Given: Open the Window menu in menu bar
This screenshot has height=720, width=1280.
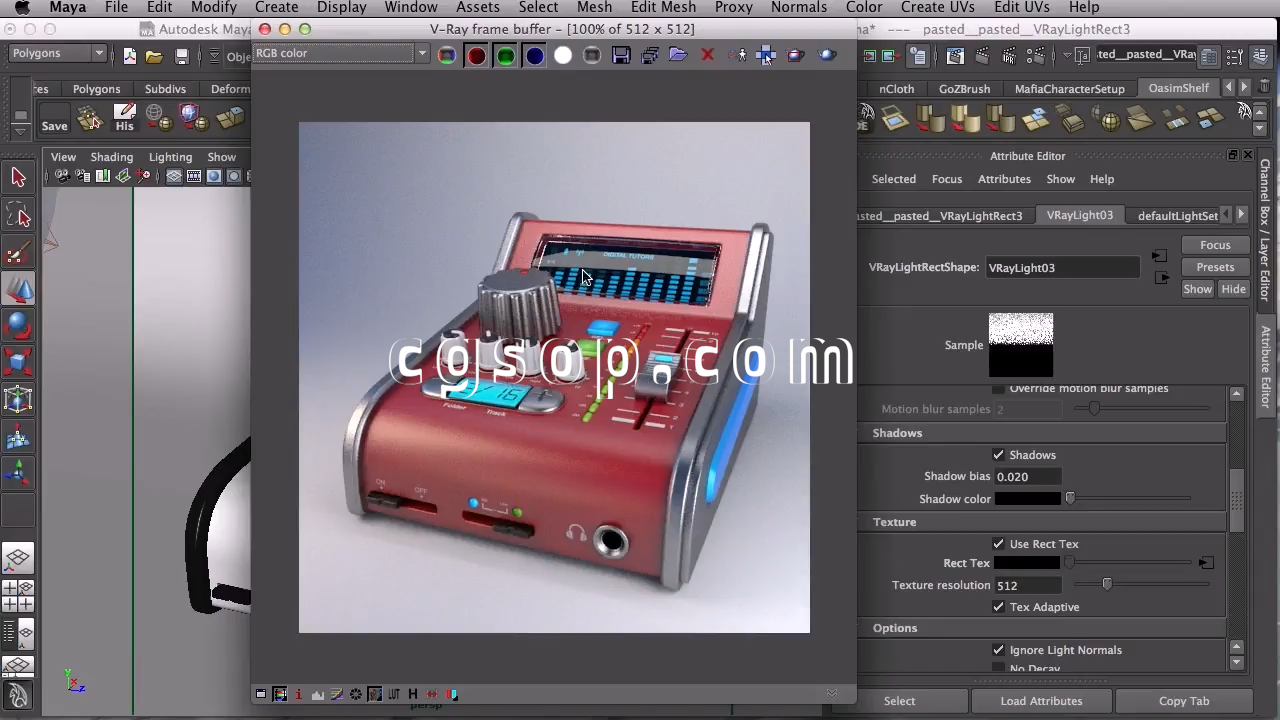Looking at the screenshot, I should pyautogui.click(x=411, y=8).
